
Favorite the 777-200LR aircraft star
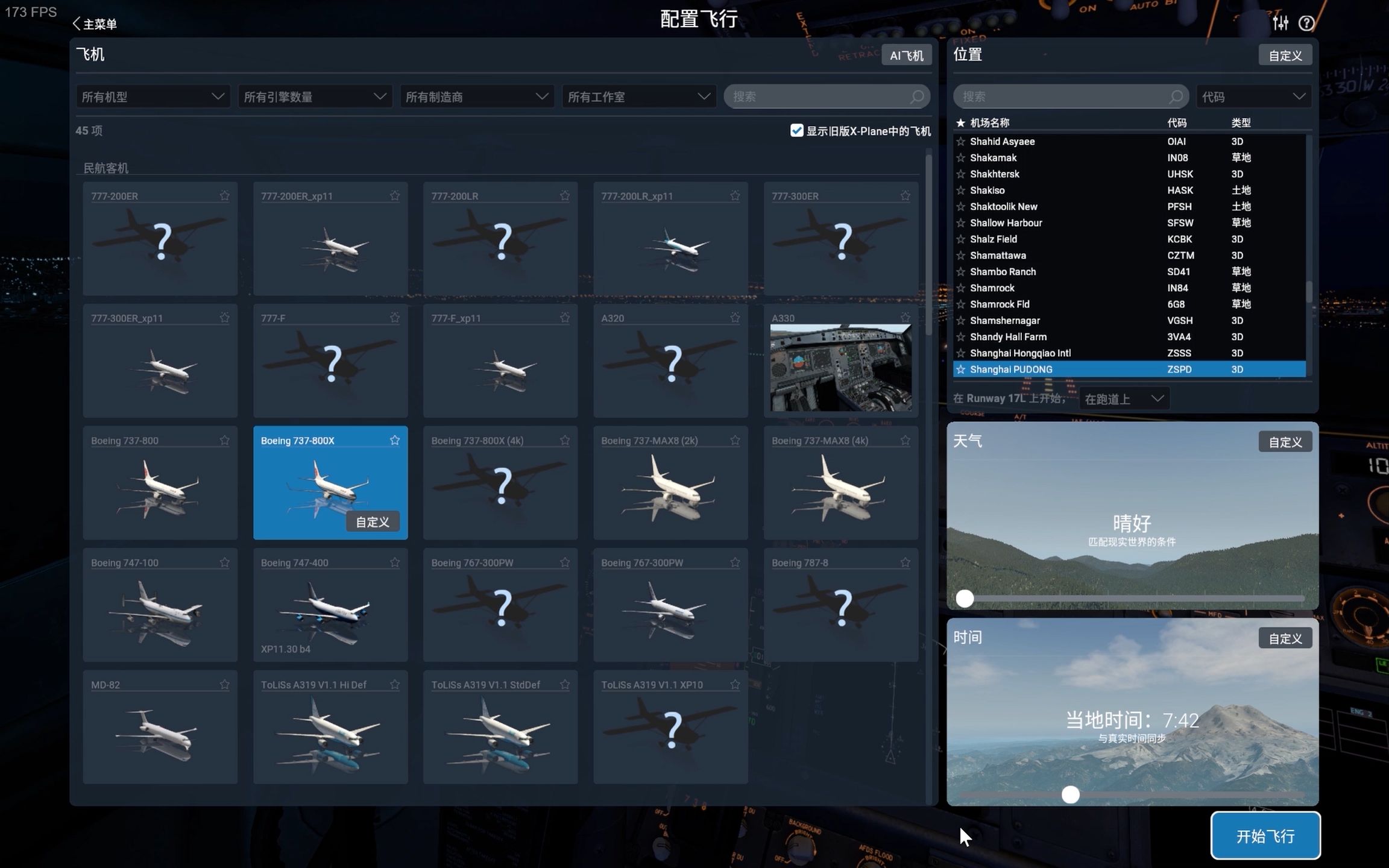tap(565, 195)
